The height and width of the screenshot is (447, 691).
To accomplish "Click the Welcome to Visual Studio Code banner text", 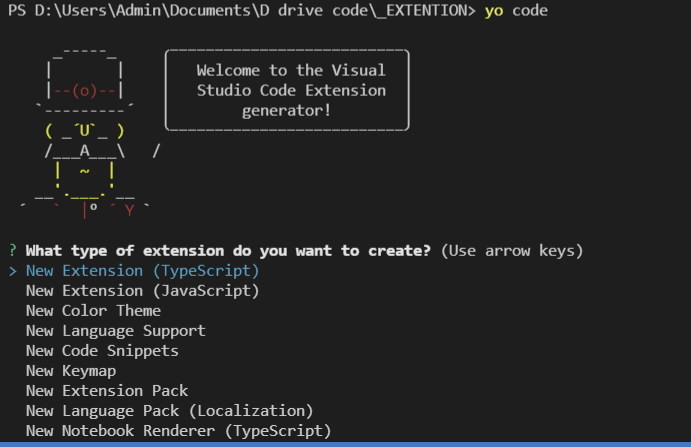I will point(291,90).
